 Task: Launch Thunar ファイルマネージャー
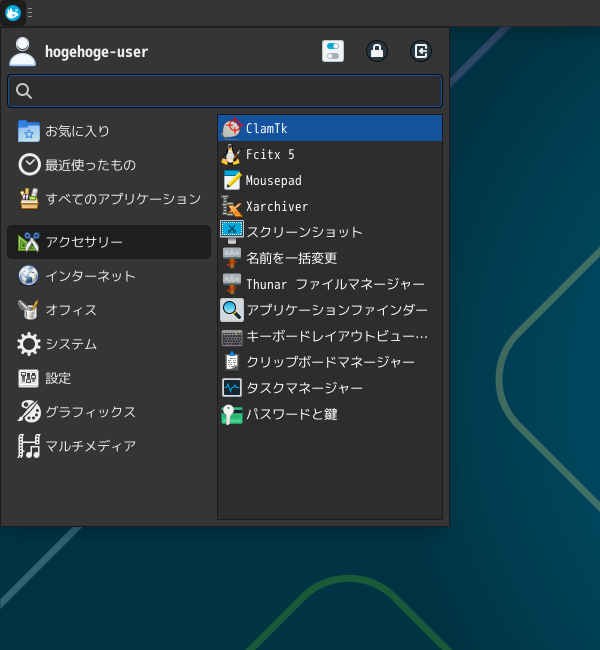(x=334, y=284)
